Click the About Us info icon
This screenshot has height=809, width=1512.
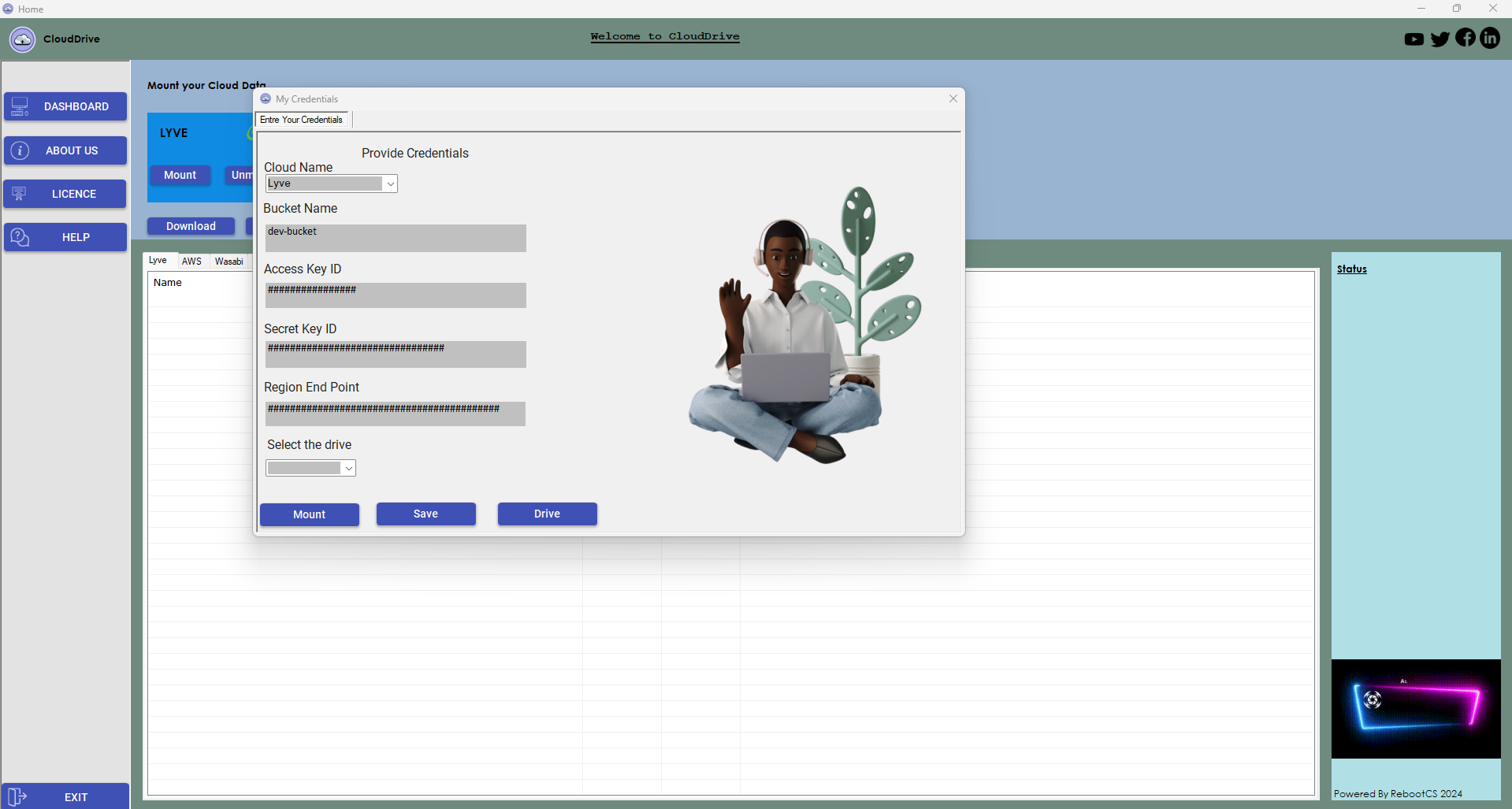click(20, 150)
